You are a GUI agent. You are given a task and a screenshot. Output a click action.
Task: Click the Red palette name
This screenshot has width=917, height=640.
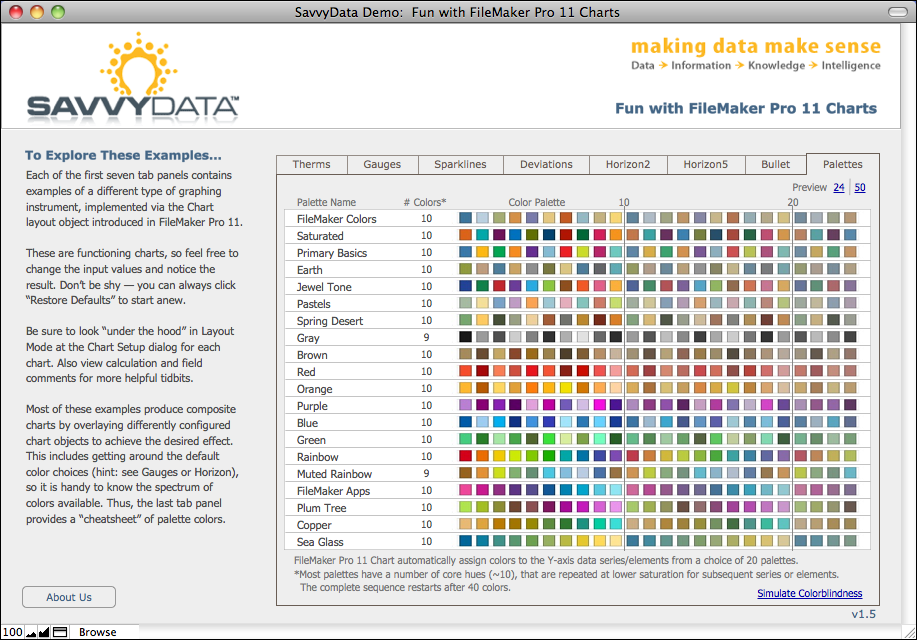click(306, 371)
